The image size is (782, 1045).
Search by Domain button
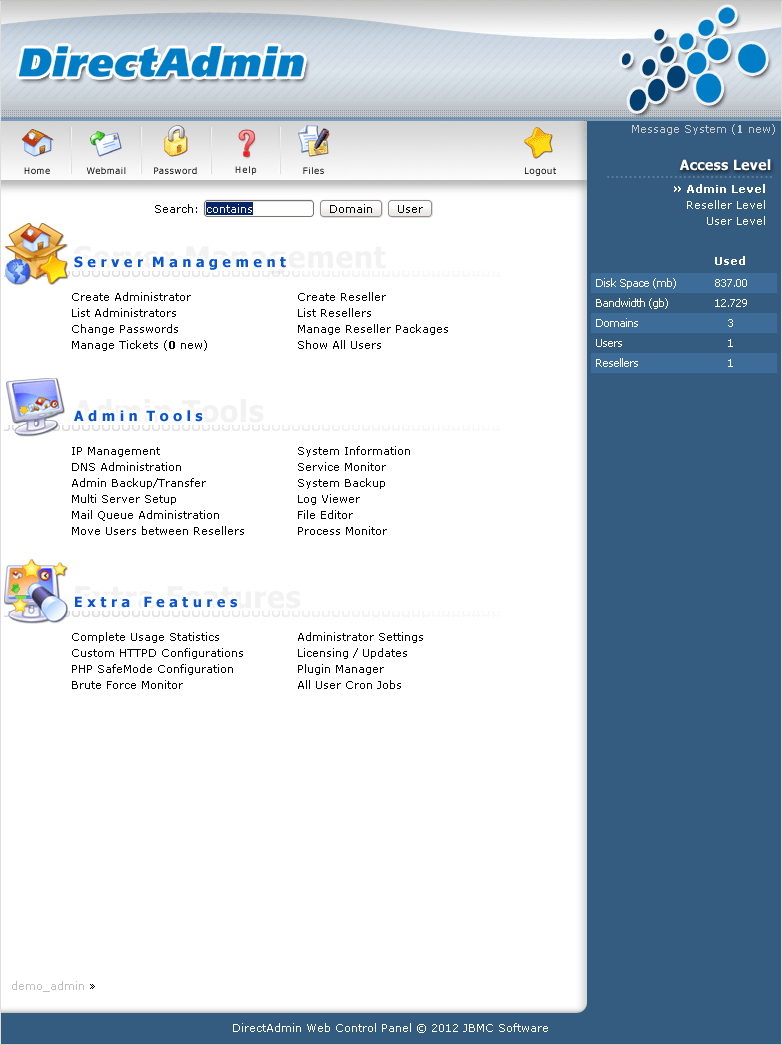[351, 209]
